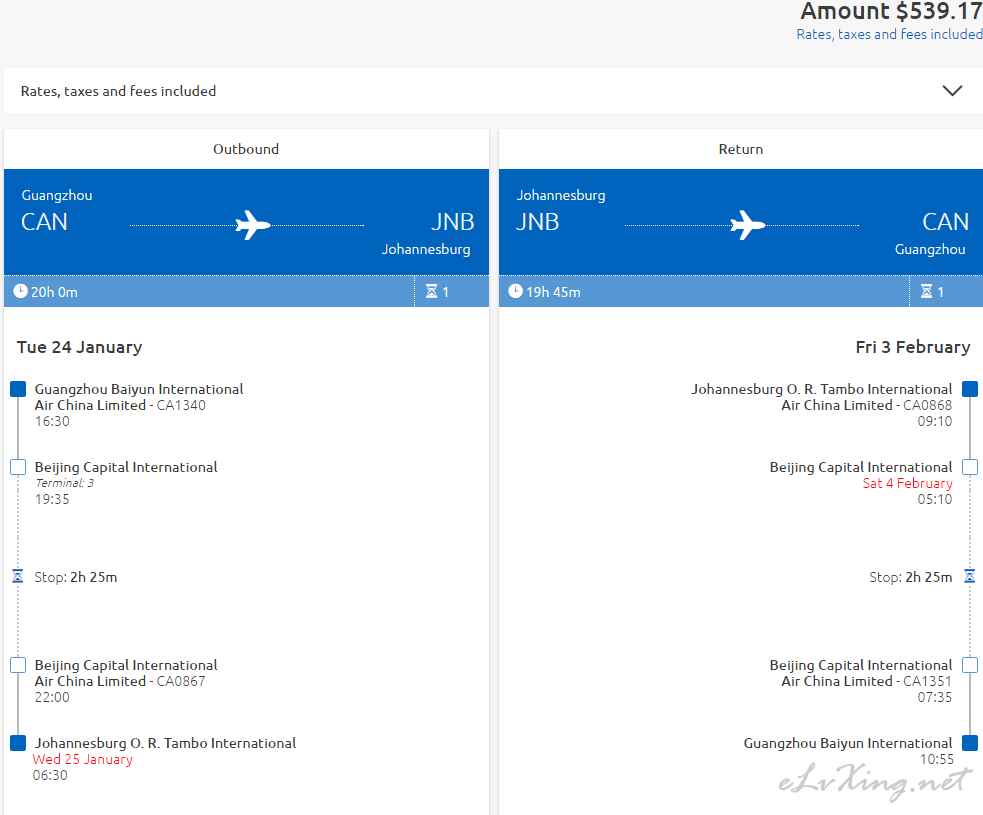Image resolution: width=983 pixels, height=815 pixels.
Task: Click the outbound duration clock icon
Action: [21, 292]
